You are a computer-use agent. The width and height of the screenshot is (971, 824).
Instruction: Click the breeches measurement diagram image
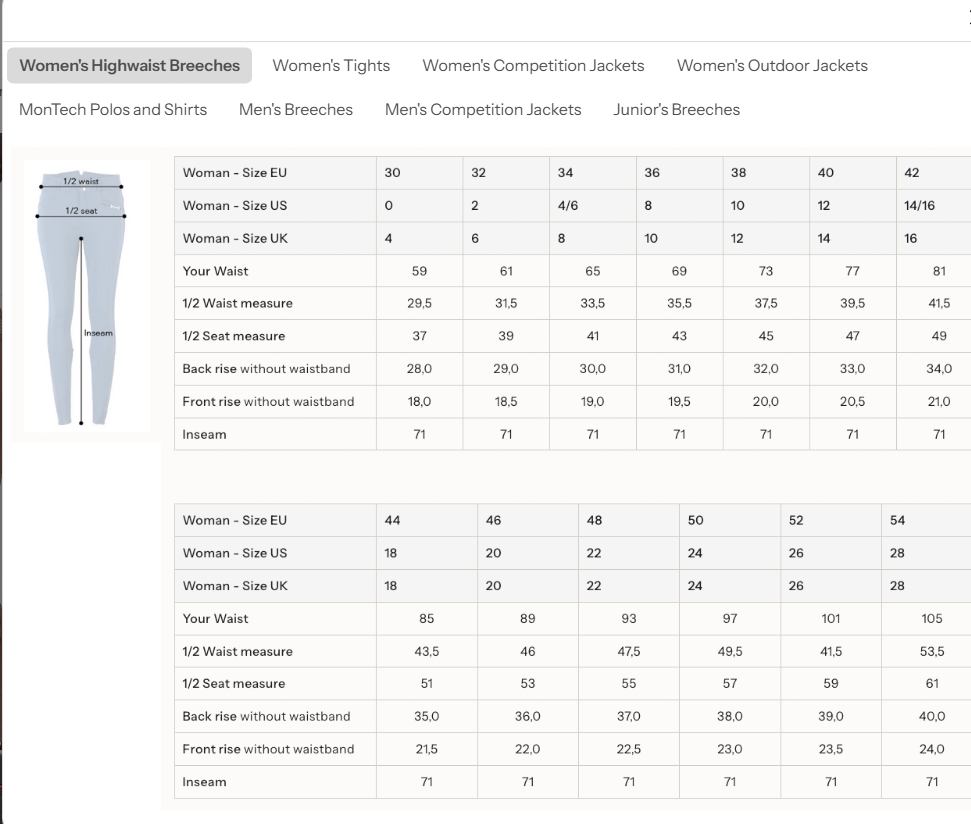[87, 300]
